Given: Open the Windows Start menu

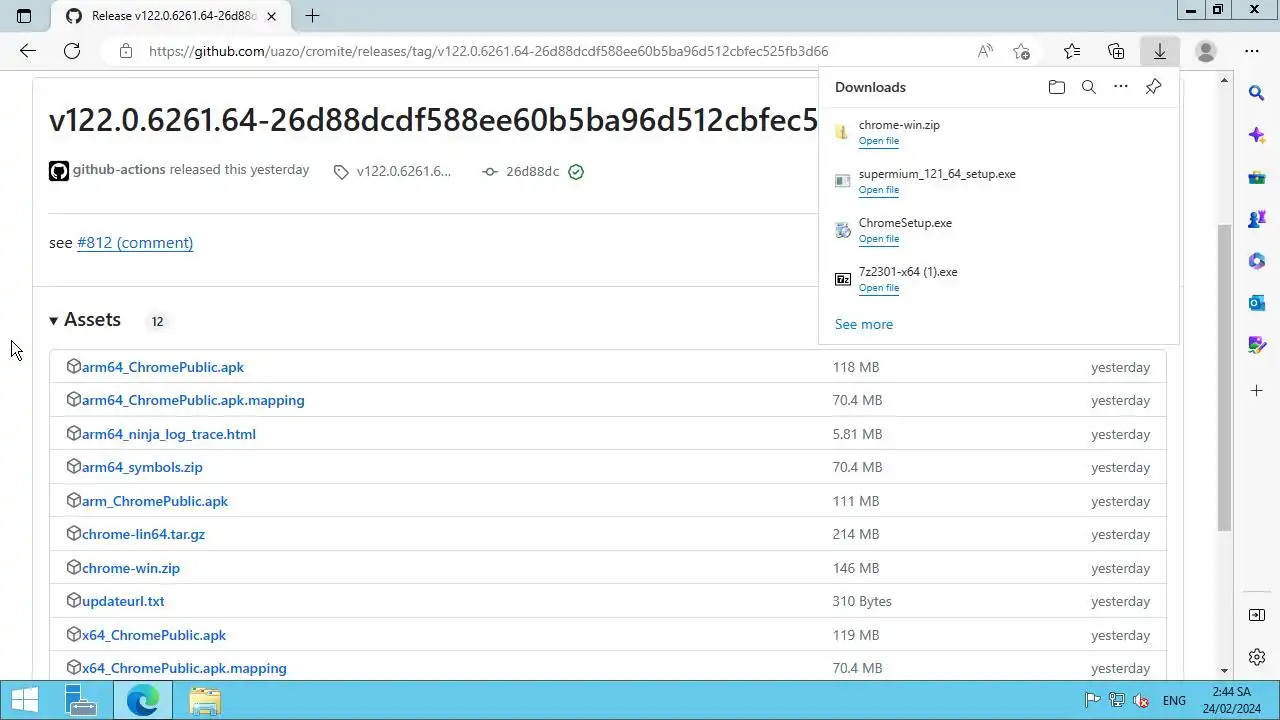Looking at the screenshot, I should coord(25,701).
